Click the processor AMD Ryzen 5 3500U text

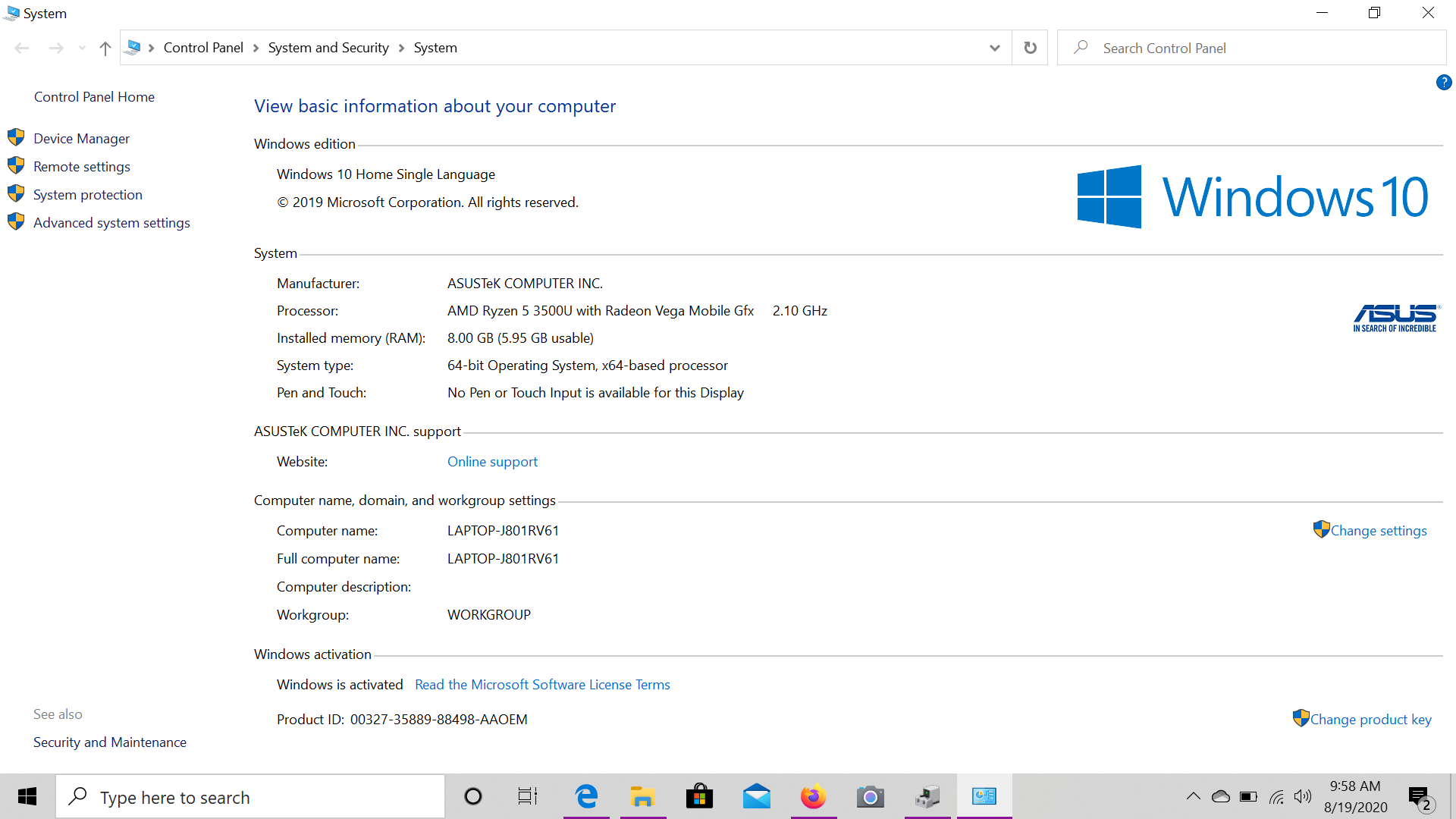(x=601, y=311)
